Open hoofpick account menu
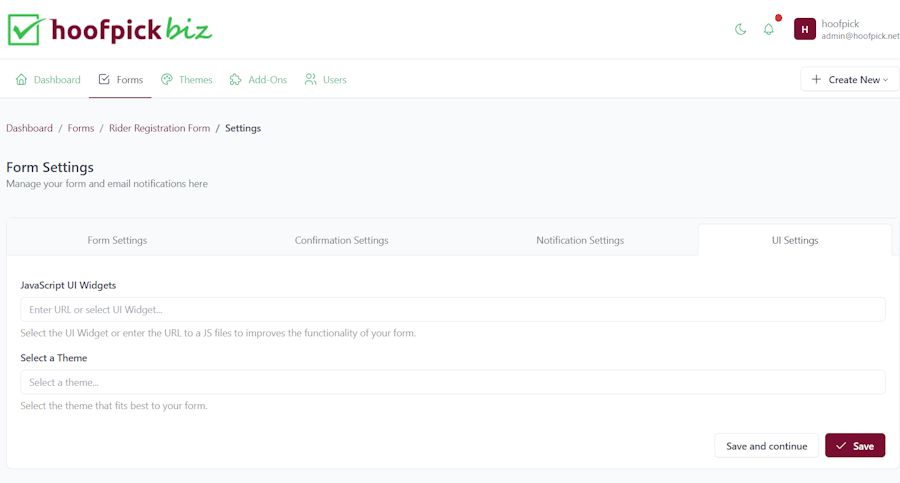The height and width of the screenshot is (483, 900). point(847,29)
